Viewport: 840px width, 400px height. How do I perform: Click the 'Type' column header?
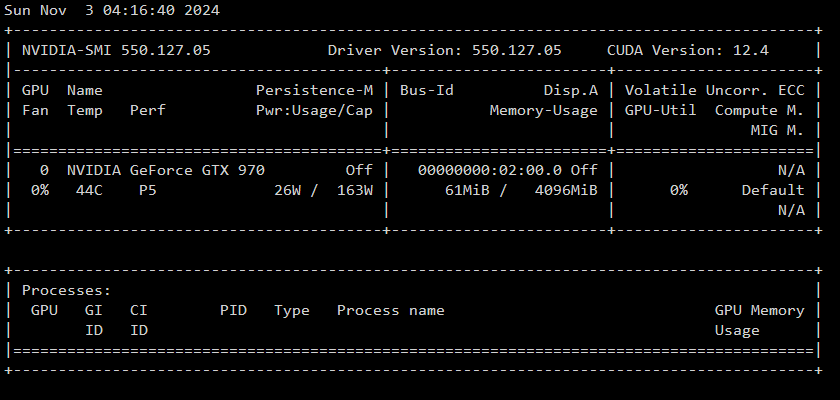pyautogui.click(x=292, y=311)
